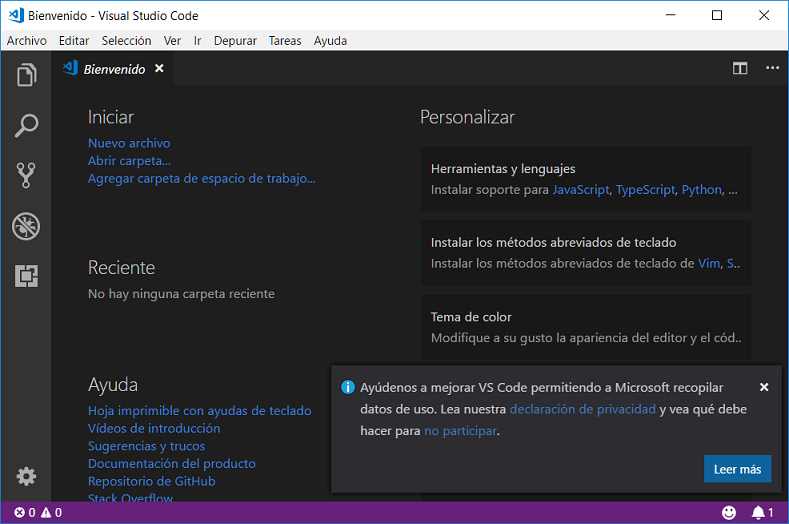
Task: Open the Stack Overflow link
Action: (130, 497)
